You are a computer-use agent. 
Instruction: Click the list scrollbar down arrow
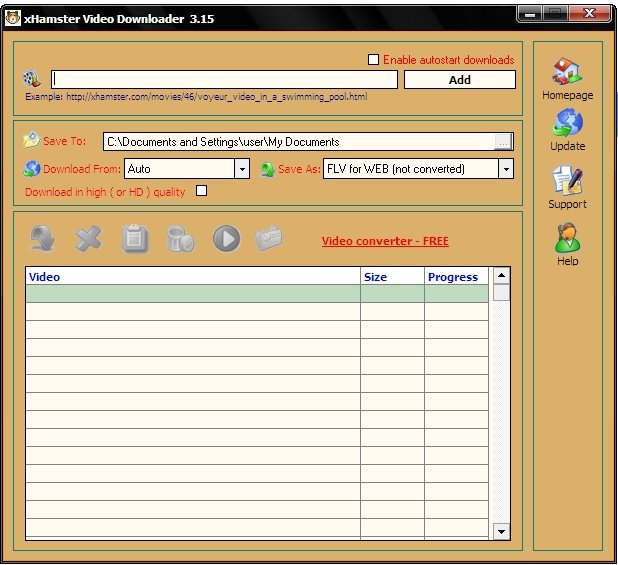(501, 532)
